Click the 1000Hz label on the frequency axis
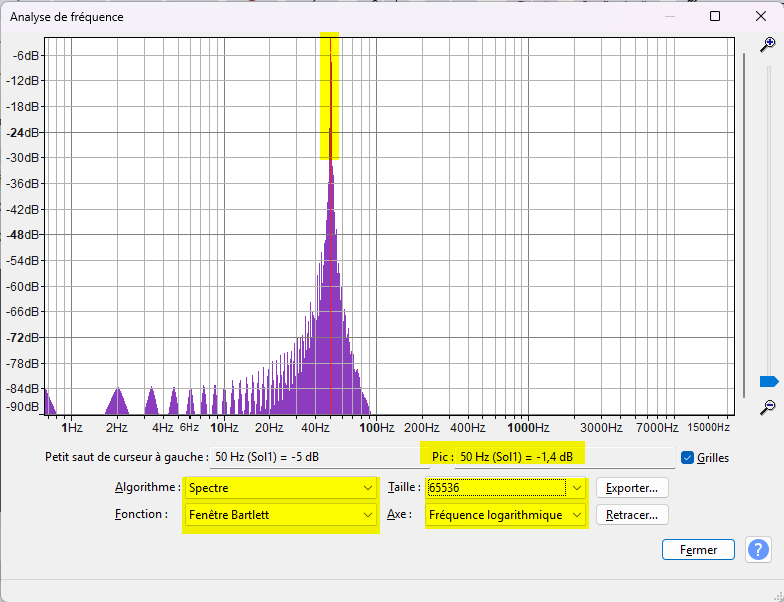The image size is (784, 602). coord(523,428)
